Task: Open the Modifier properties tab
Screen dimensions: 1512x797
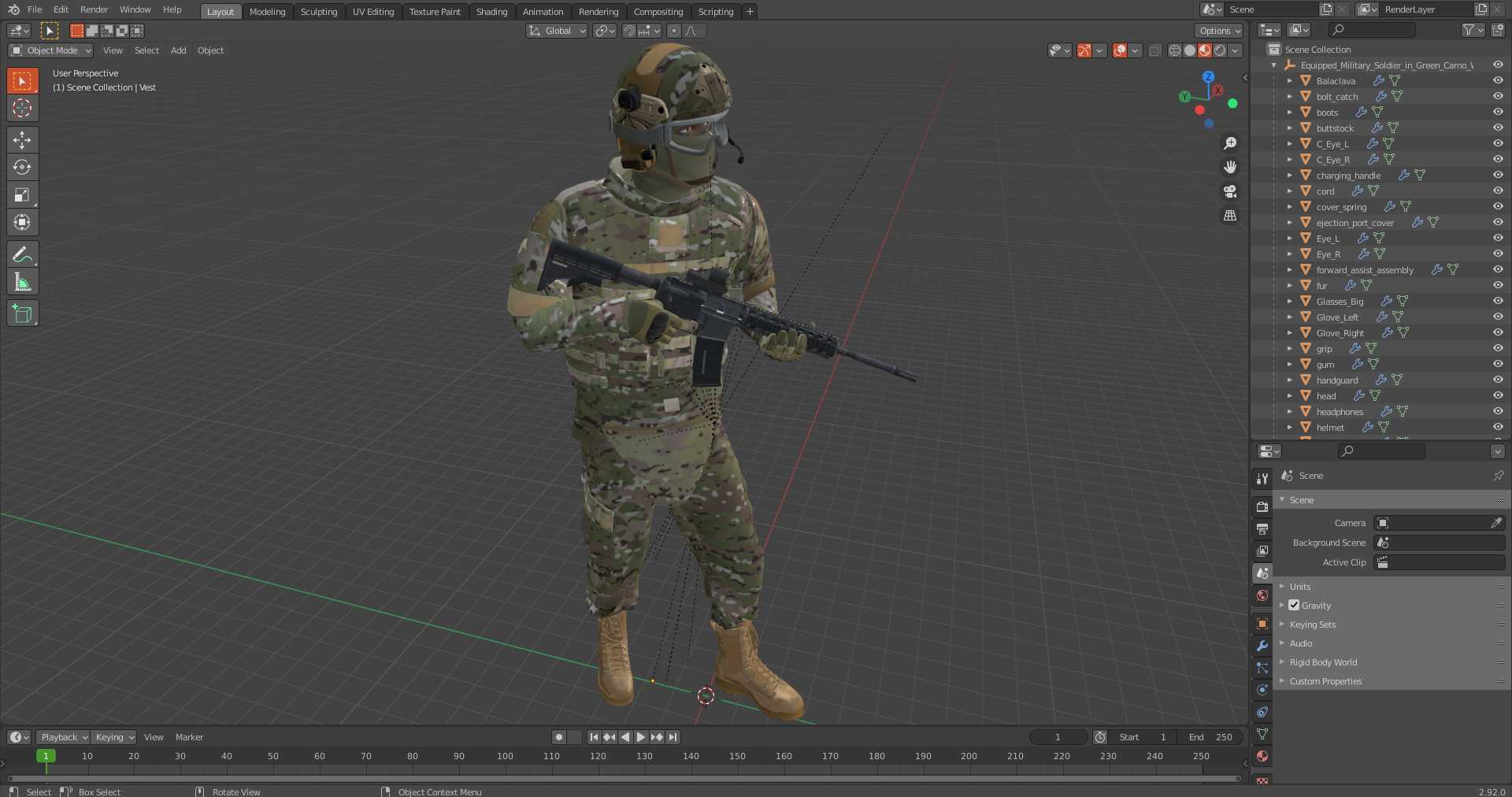Action: pyautogui.click(x=1262, y=646)
